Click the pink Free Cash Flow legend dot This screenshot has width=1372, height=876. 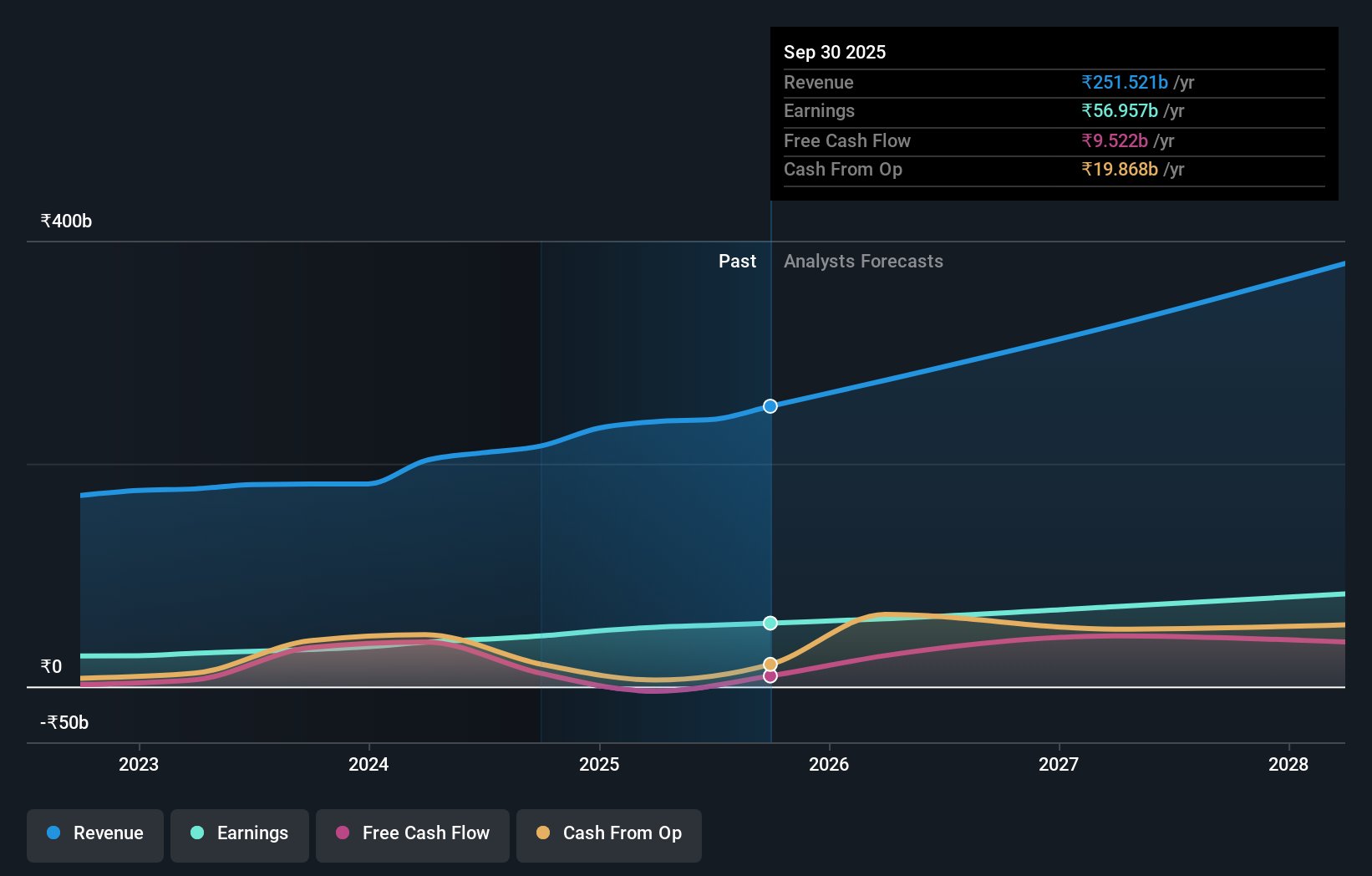[341, 833]
